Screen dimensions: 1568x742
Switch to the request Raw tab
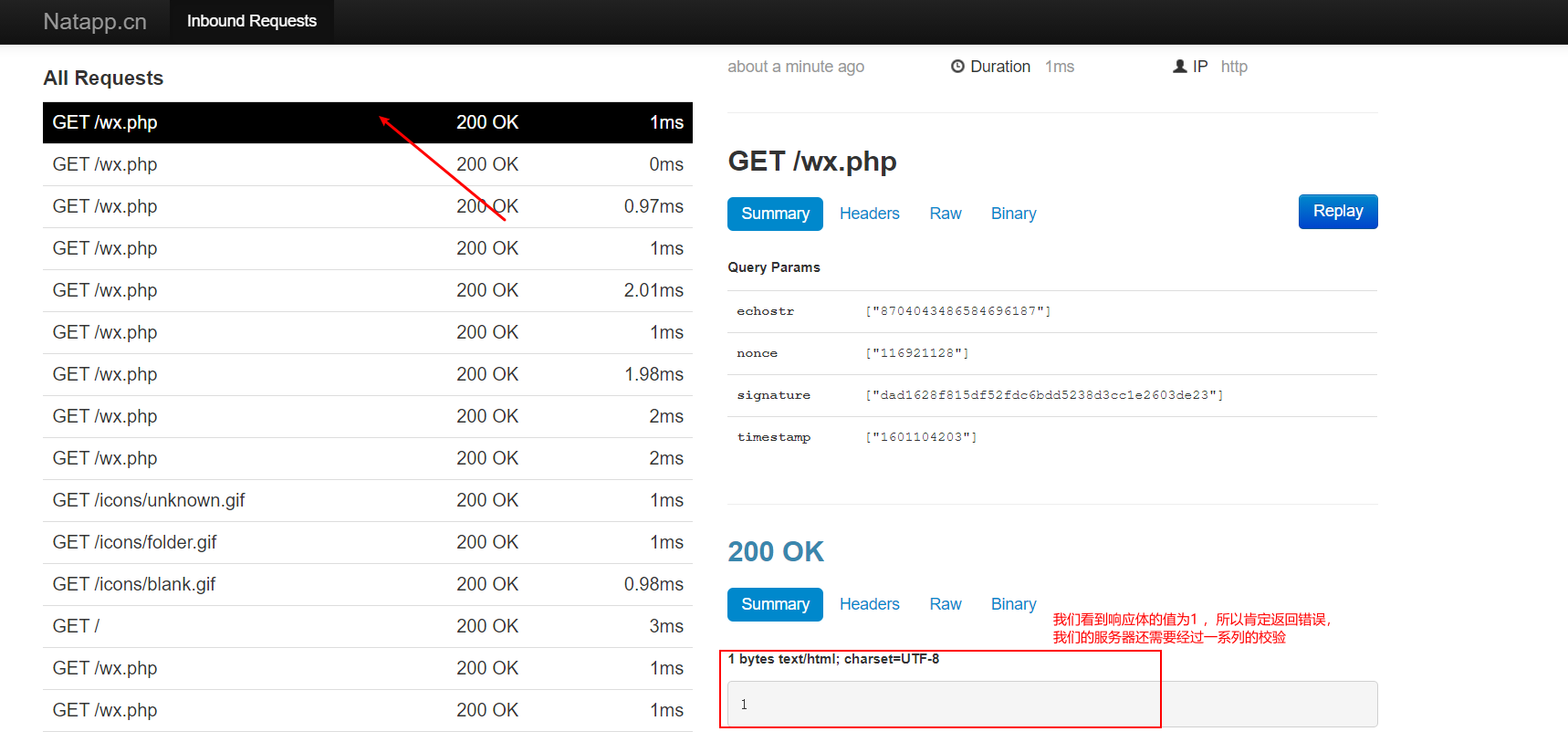click(x=946, y=214)
